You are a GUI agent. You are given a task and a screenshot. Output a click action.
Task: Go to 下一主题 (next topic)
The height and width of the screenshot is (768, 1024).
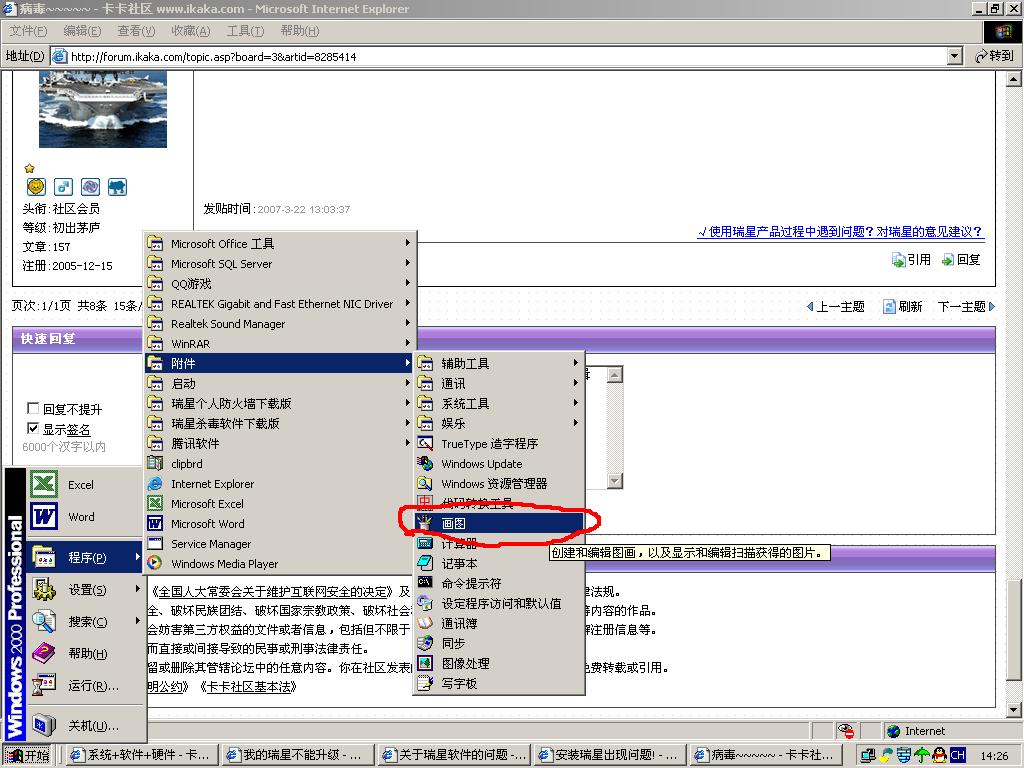[x=967, y=306]
